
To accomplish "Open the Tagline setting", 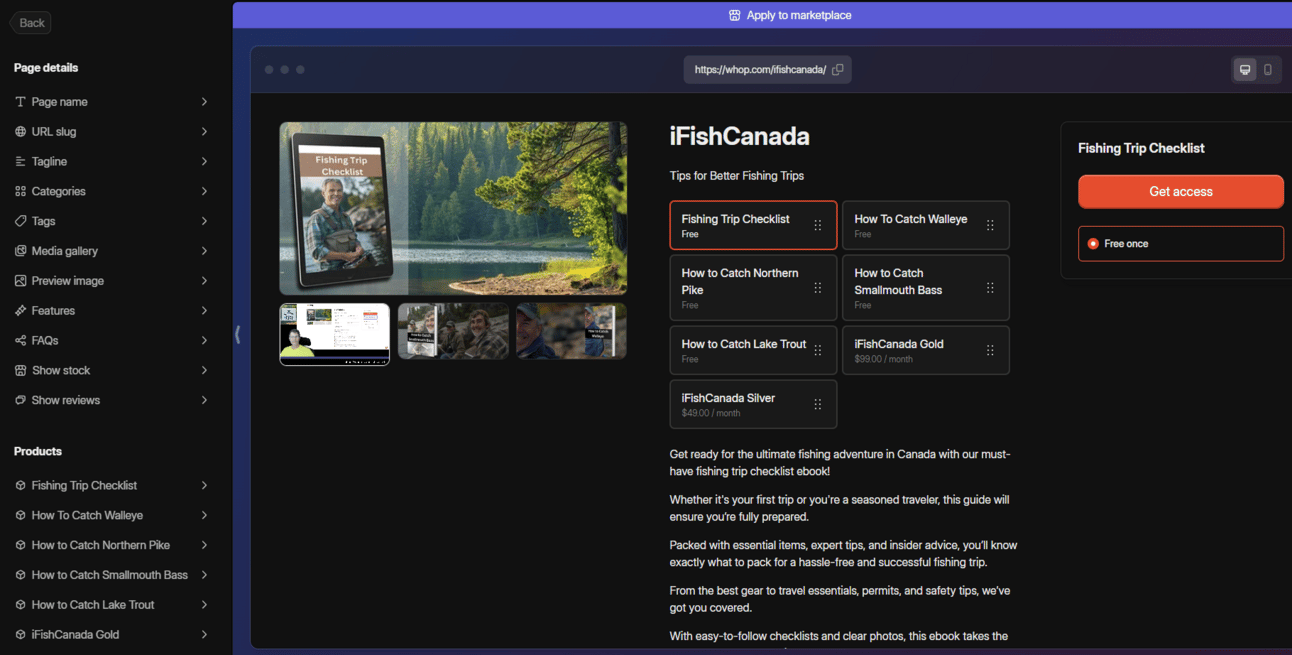I will 112,161.
